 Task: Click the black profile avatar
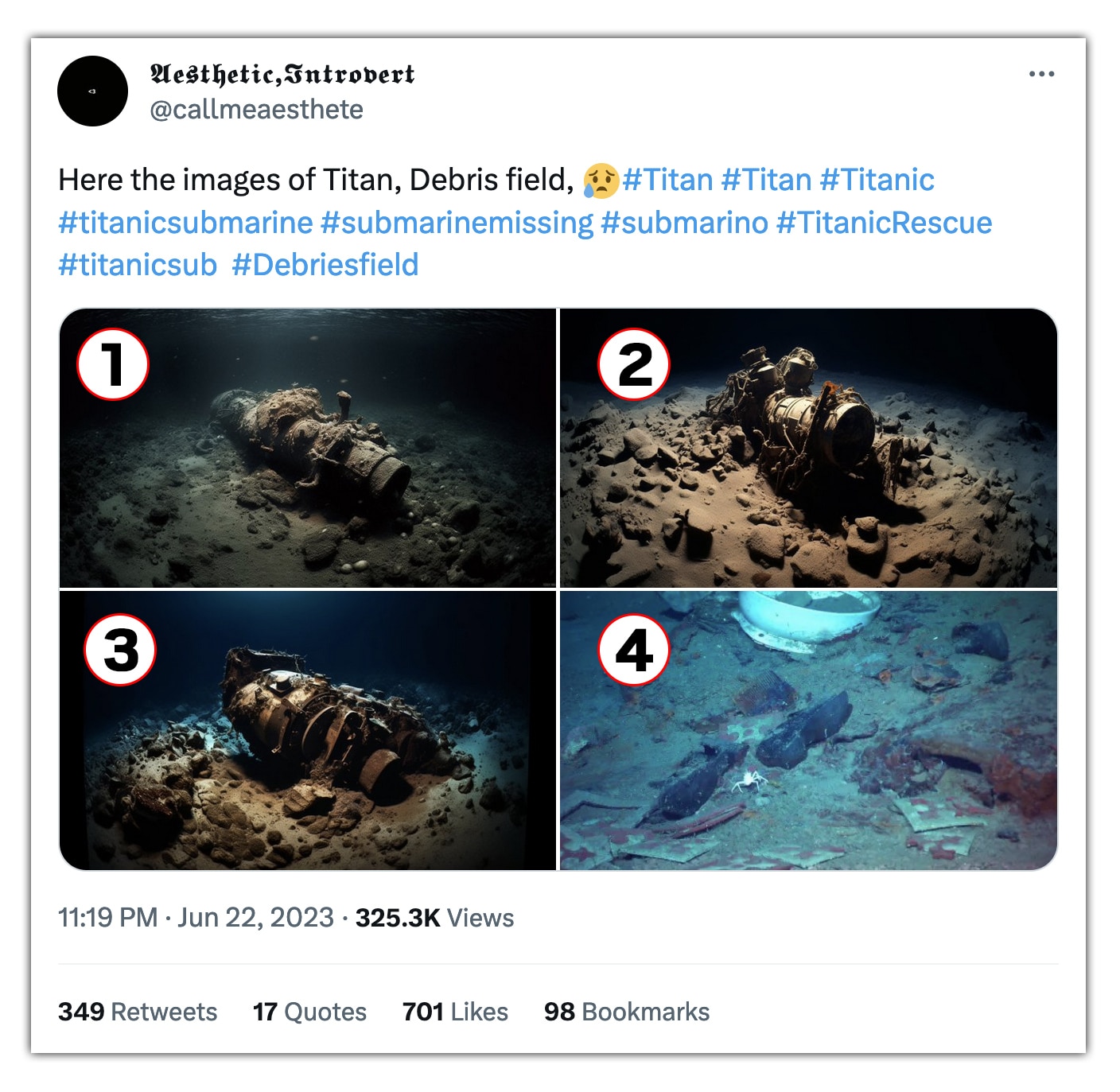[92, 91]
